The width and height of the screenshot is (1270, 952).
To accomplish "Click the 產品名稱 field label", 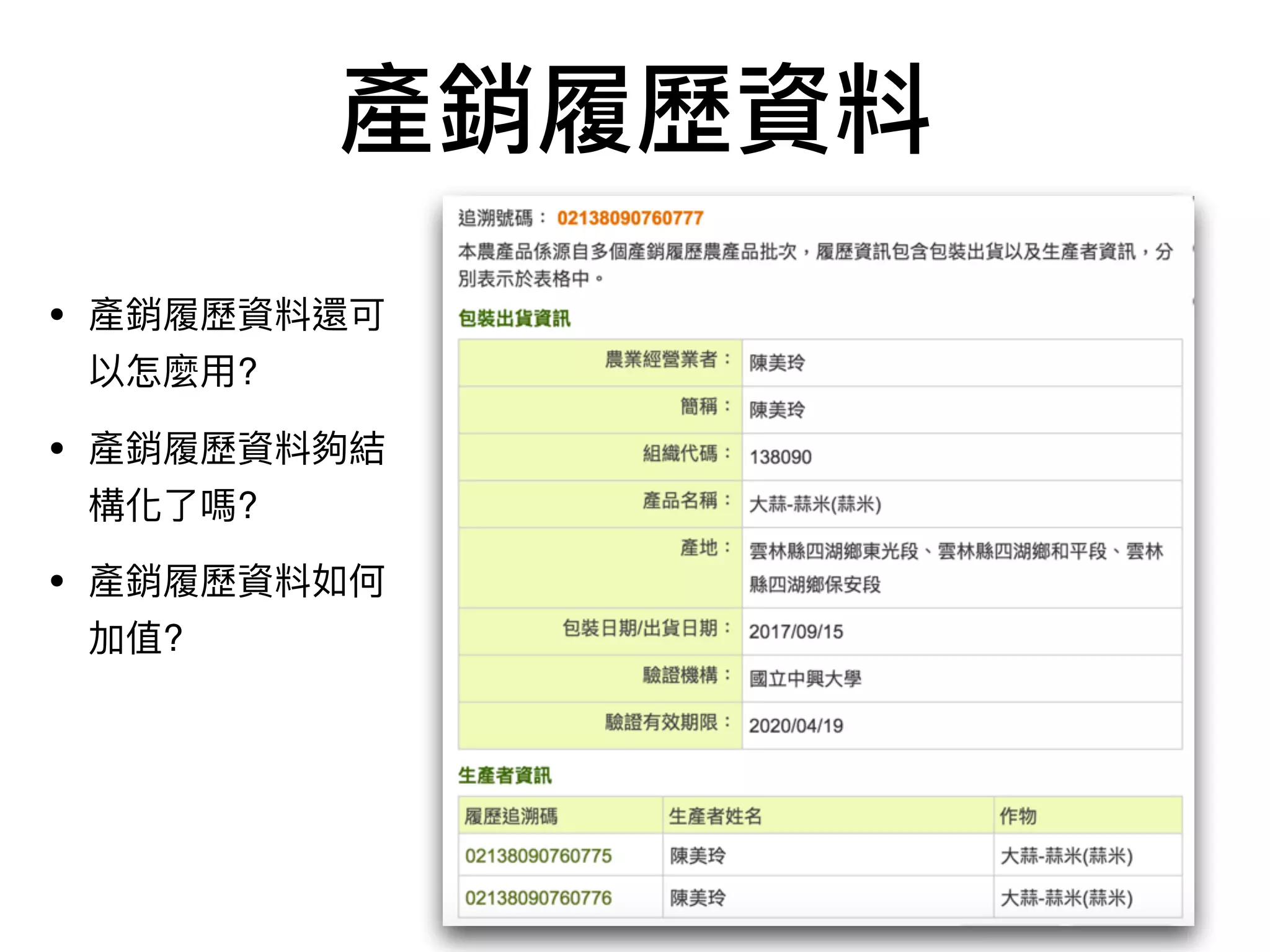I will tap(687, 500).
